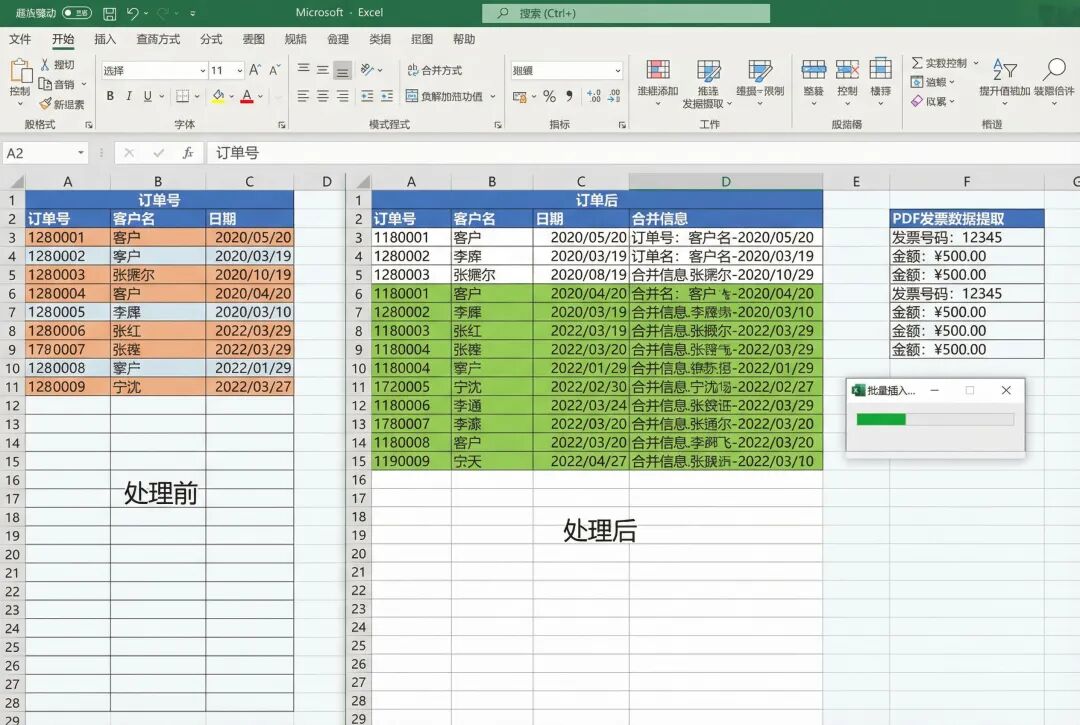Click the Center alignment icon
This screenshot has height=725, width=1080.
pyautogui.click(x=322, y=96)
